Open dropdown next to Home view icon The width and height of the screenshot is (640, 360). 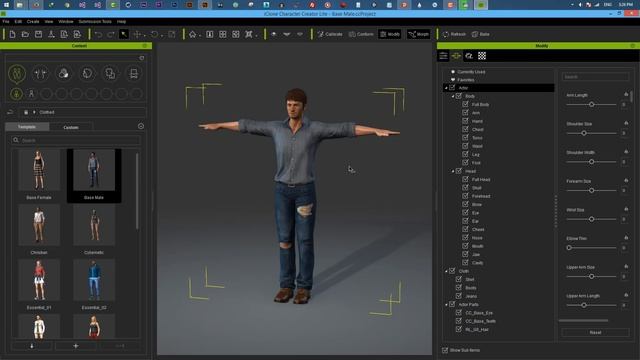tap(200, 36)
